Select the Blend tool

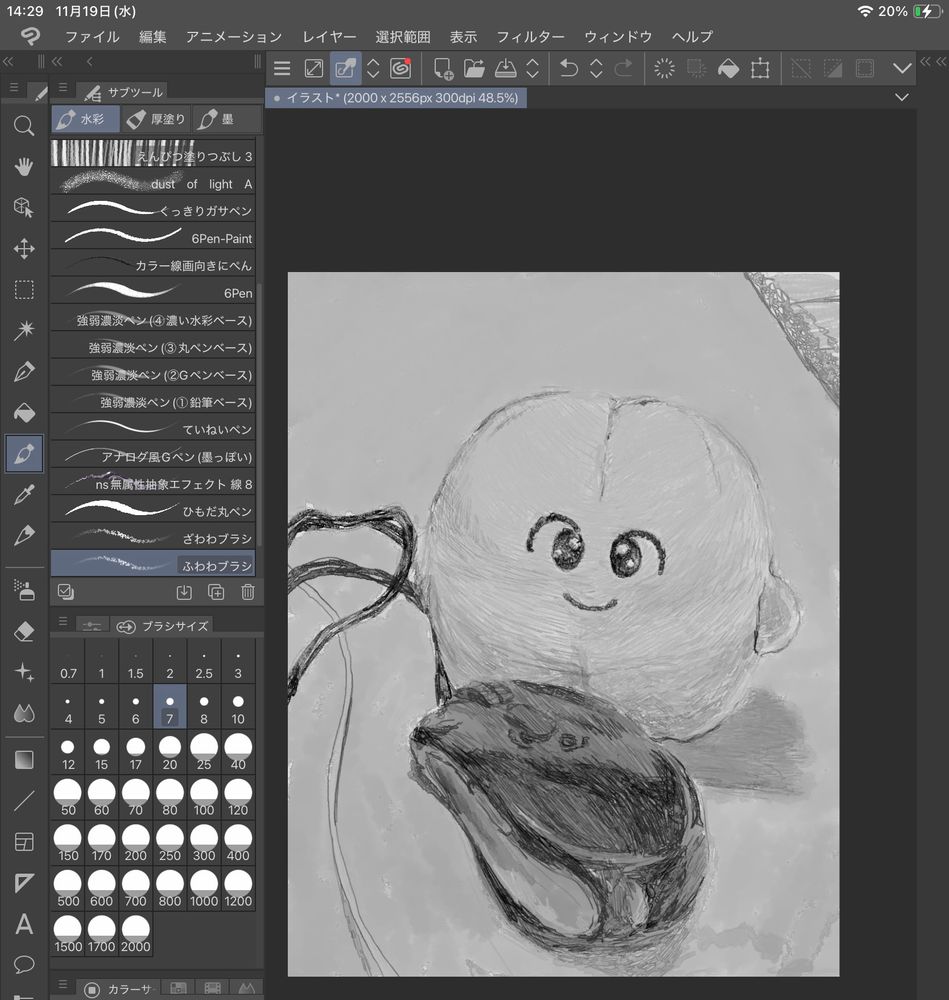pyautogui.click(x=24, y=714)
